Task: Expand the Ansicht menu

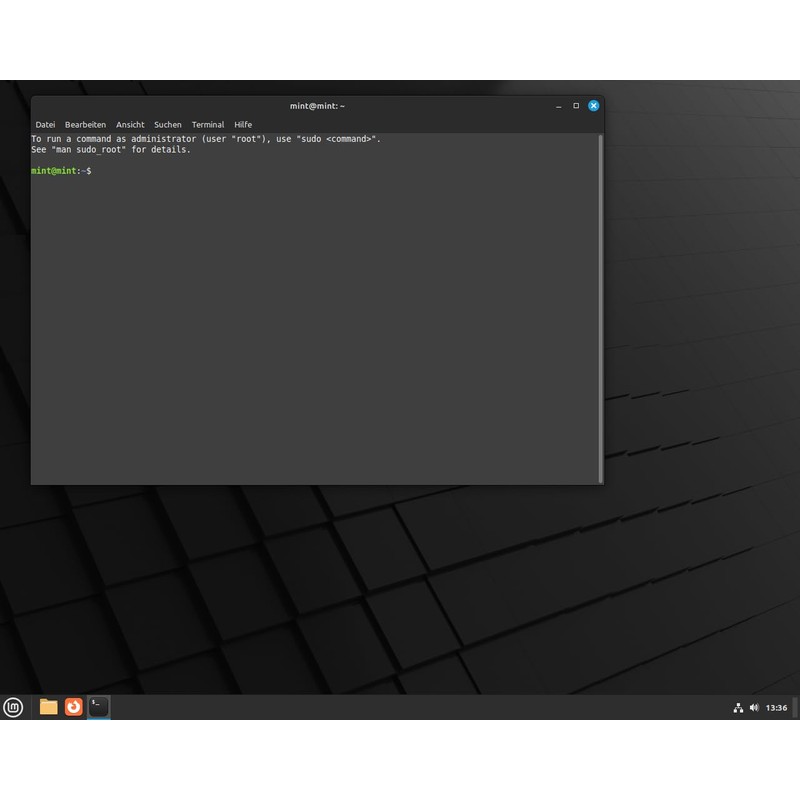Action: point(130,125)
